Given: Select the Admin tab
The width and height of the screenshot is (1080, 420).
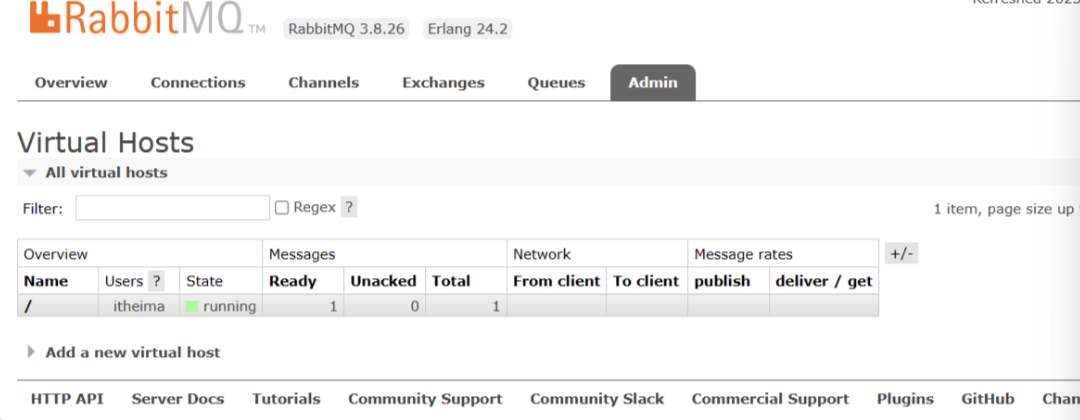Looking at the screenshot, I should point(653,83).
